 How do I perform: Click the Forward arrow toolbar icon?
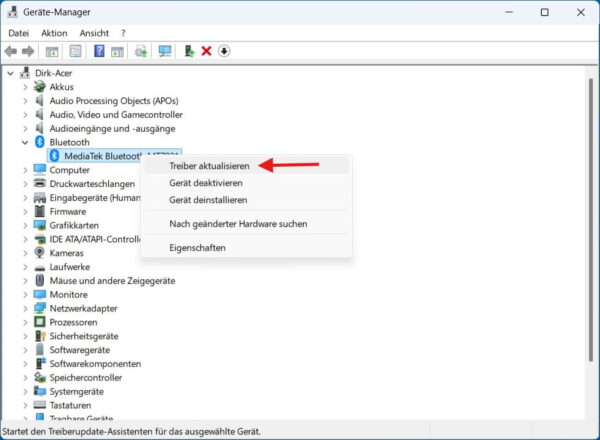28,51
